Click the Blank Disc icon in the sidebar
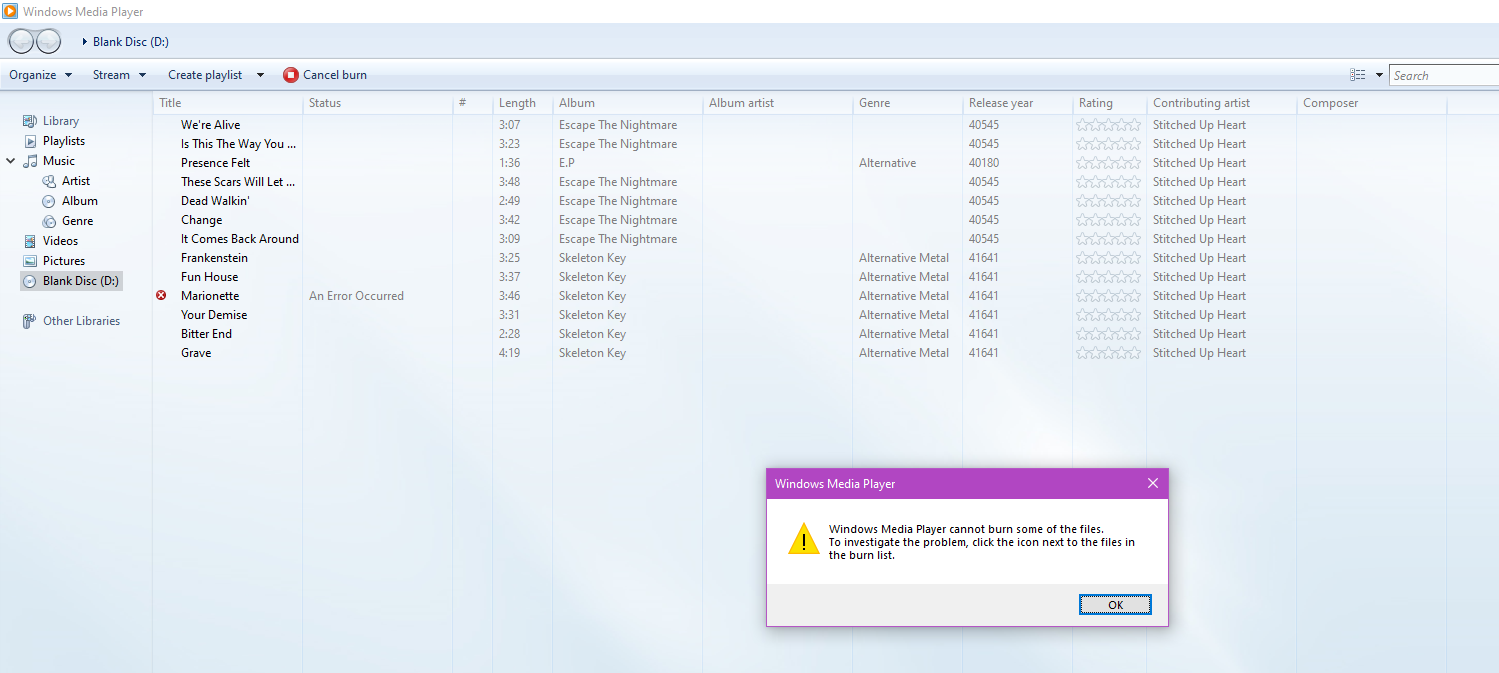Screen dimensions: 1499x673 coord(30,281)
